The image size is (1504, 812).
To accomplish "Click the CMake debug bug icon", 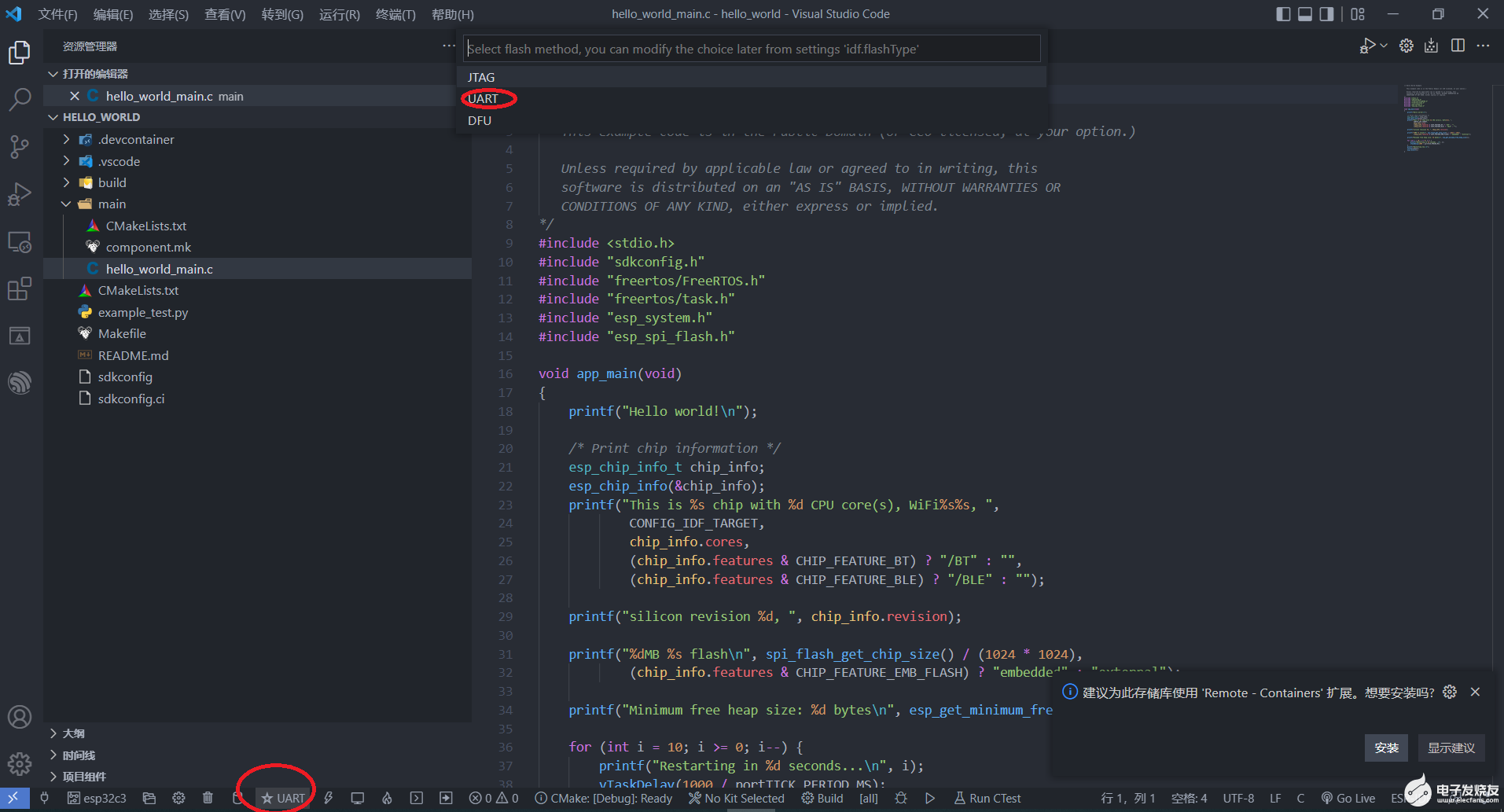I will coord(901,798).
